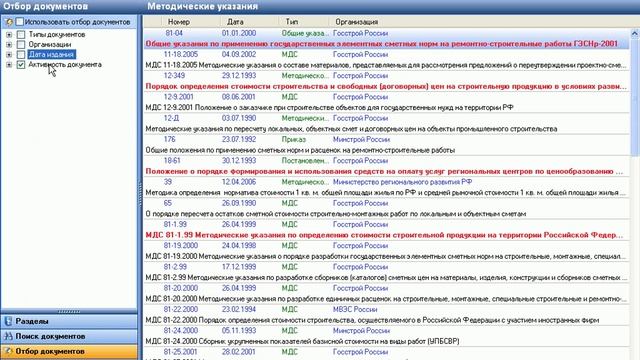Select document number '81-25.2001'
640x360 pixels.
pyautogui.click(x=180, y=351)
